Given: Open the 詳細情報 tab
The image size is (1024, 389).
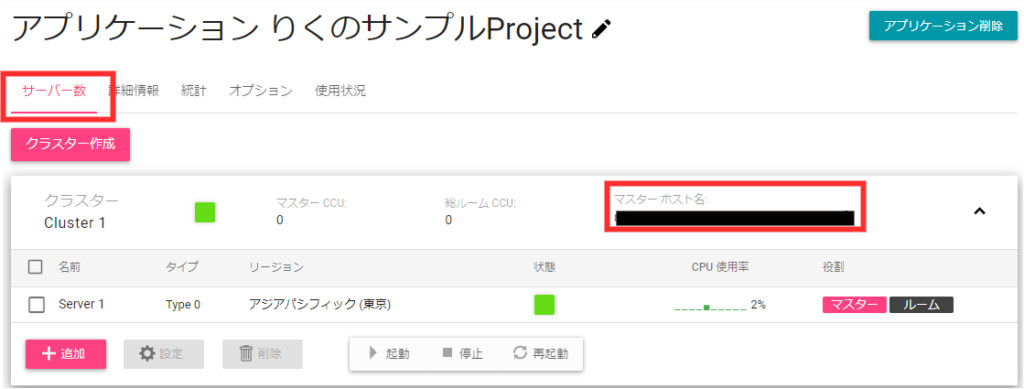Looking at the screenshot, I should pos(135,91).
